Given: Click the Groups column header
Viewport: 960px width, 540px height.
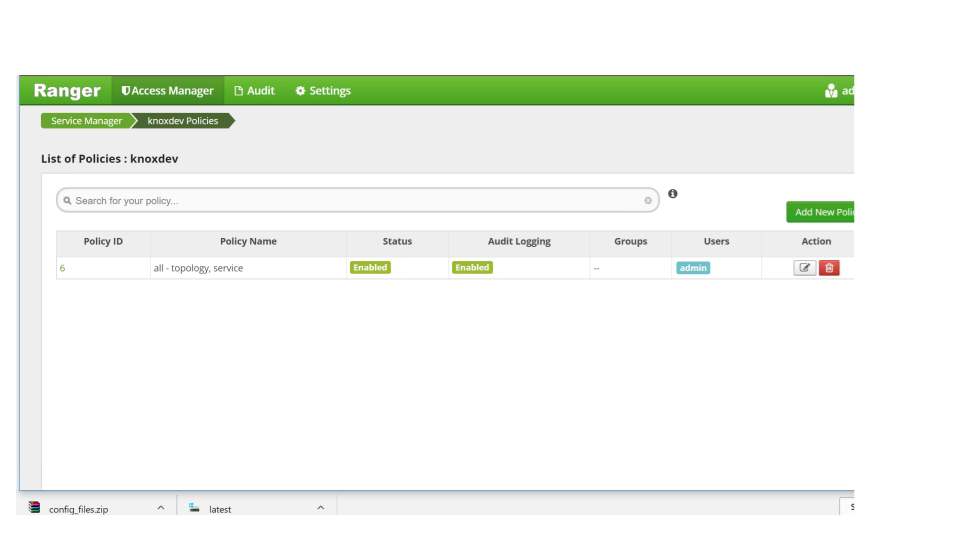Looking at the screenshot, I should tap(631, 241).
